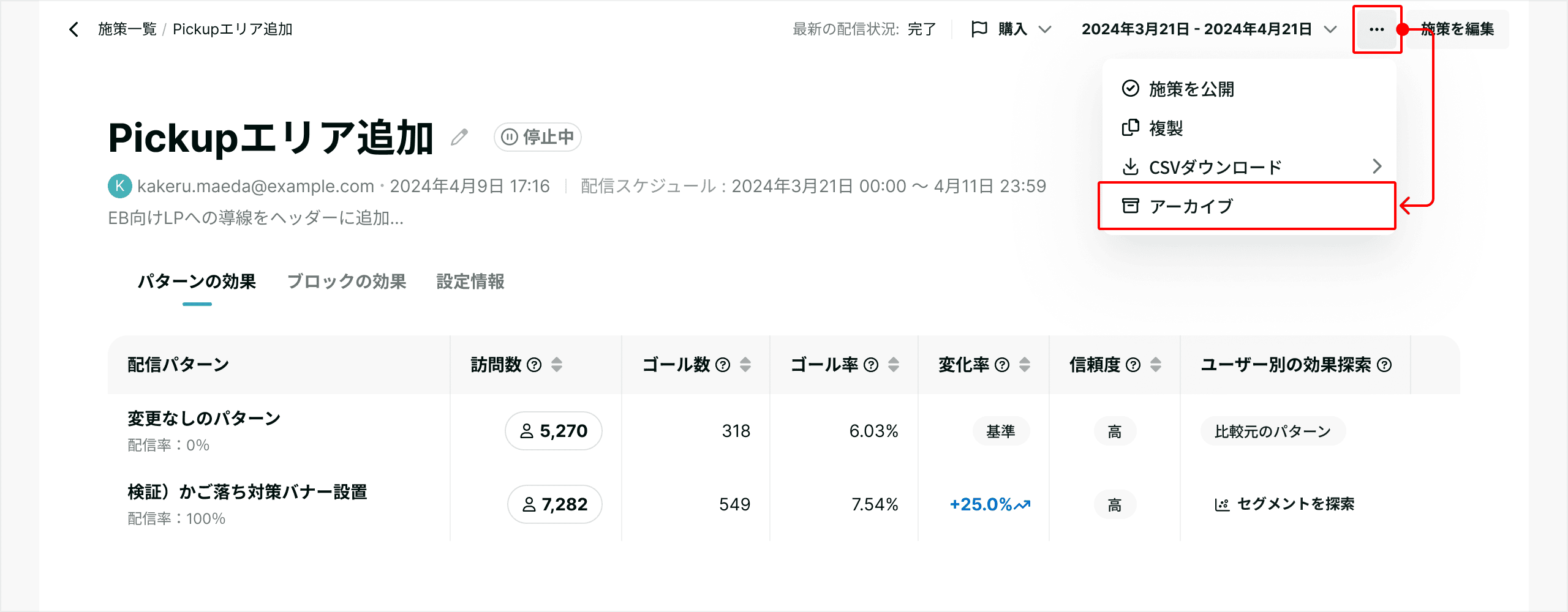Click the back arrow icon
Image resolution: width=1568 pixels, height=612 pixels.
click(x=74, y=29)
